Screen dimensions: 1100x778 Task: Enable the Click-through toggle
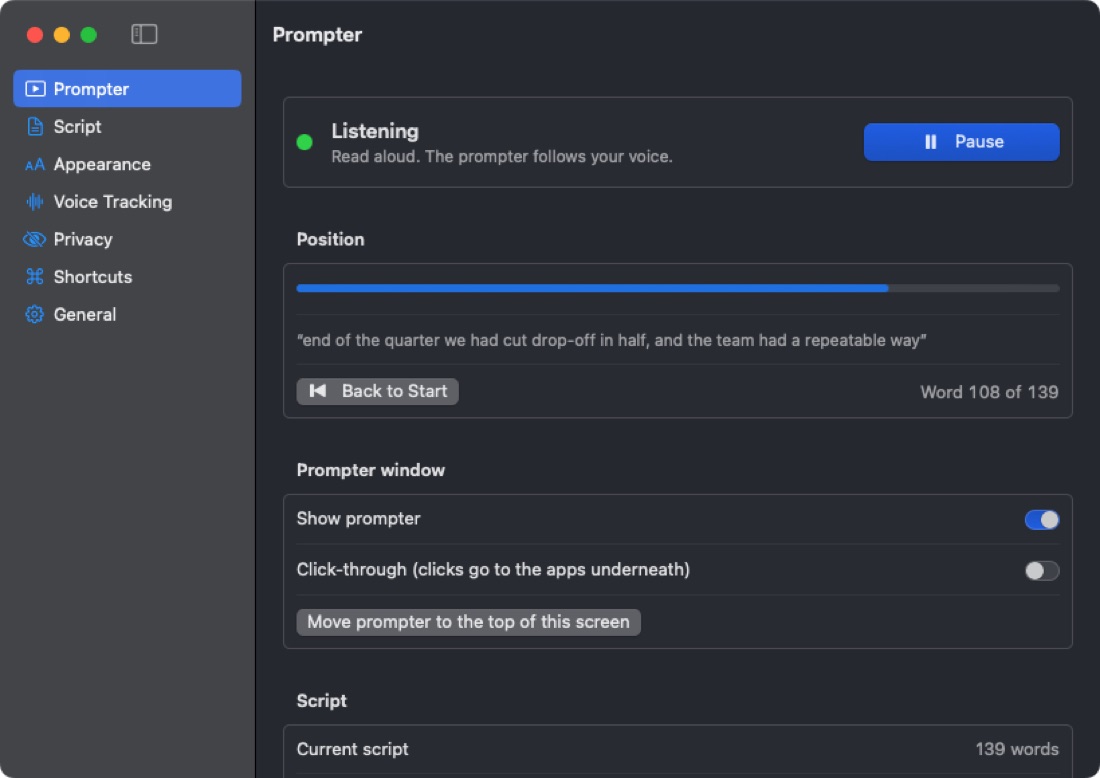click(1042, 570)
